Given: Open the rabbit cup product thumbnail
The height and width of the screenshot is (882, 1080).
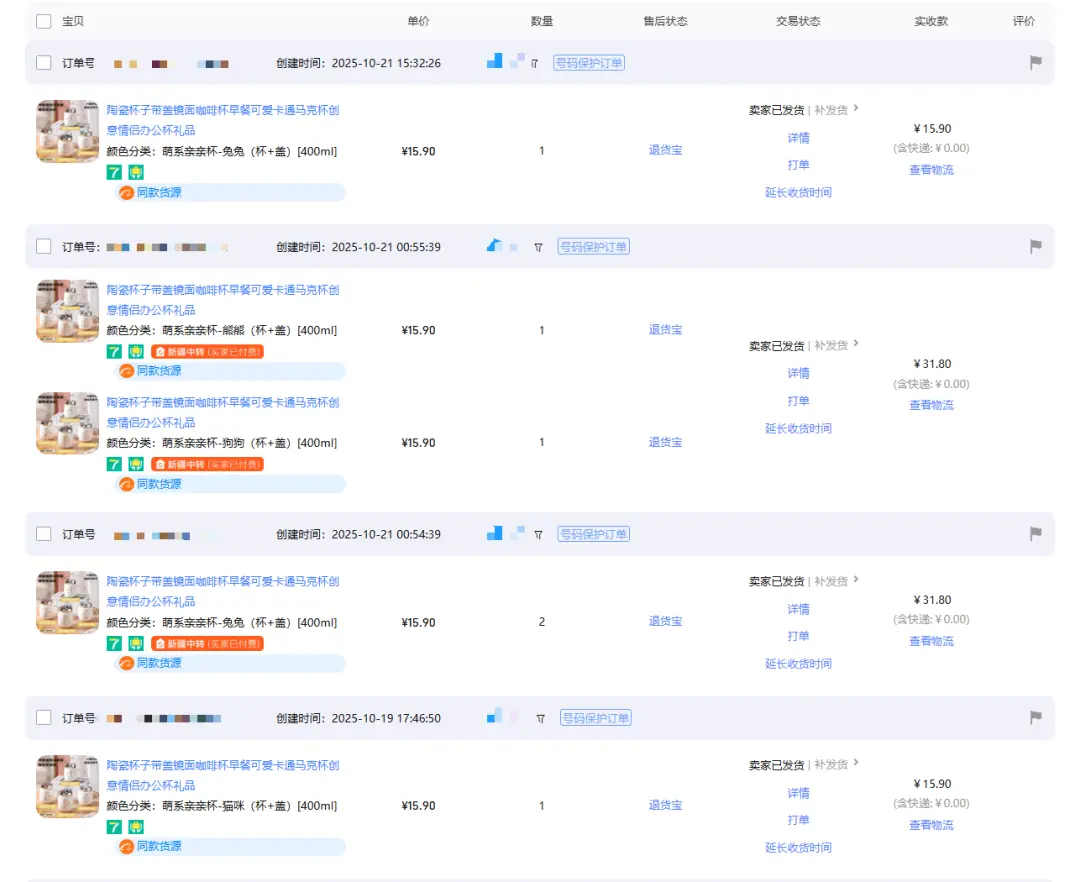Looking at the screenshot, I should pyautogui.click(x=66, y=131).
